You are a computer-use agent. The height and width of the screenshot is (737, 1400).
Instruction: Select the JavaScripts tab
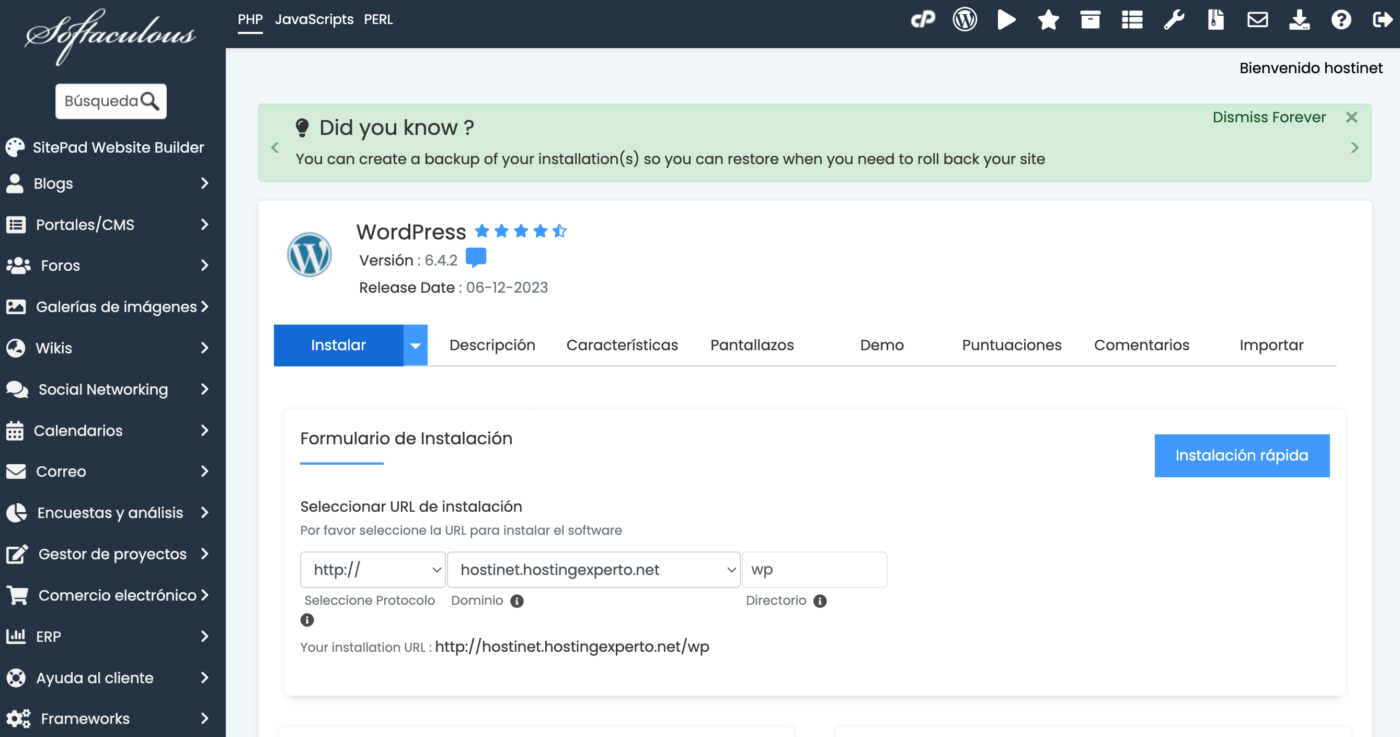pyautogui.click(x=314, y=19)
